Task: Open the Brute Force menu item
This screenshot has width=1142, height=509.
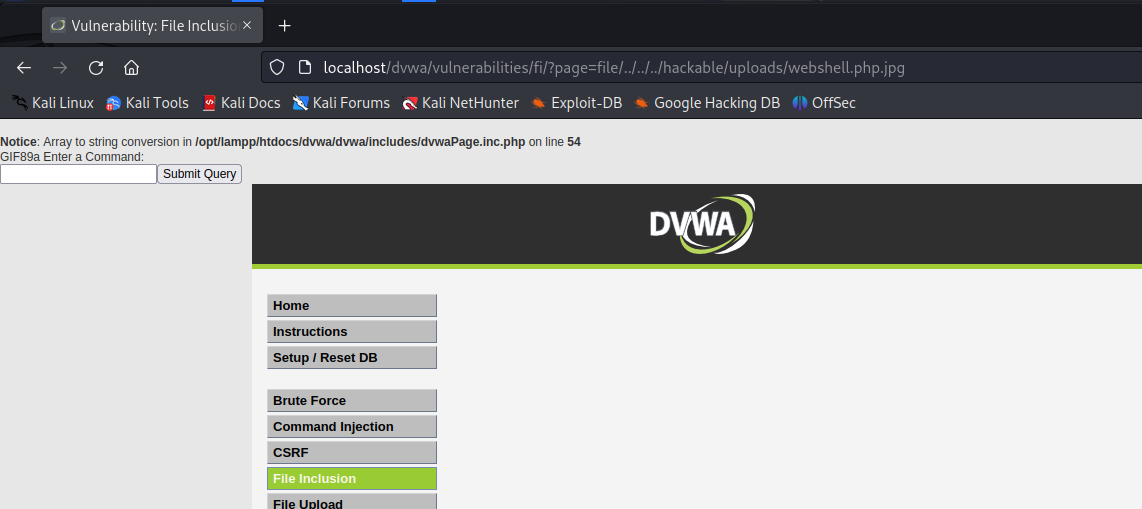Action: click(352, 401)
